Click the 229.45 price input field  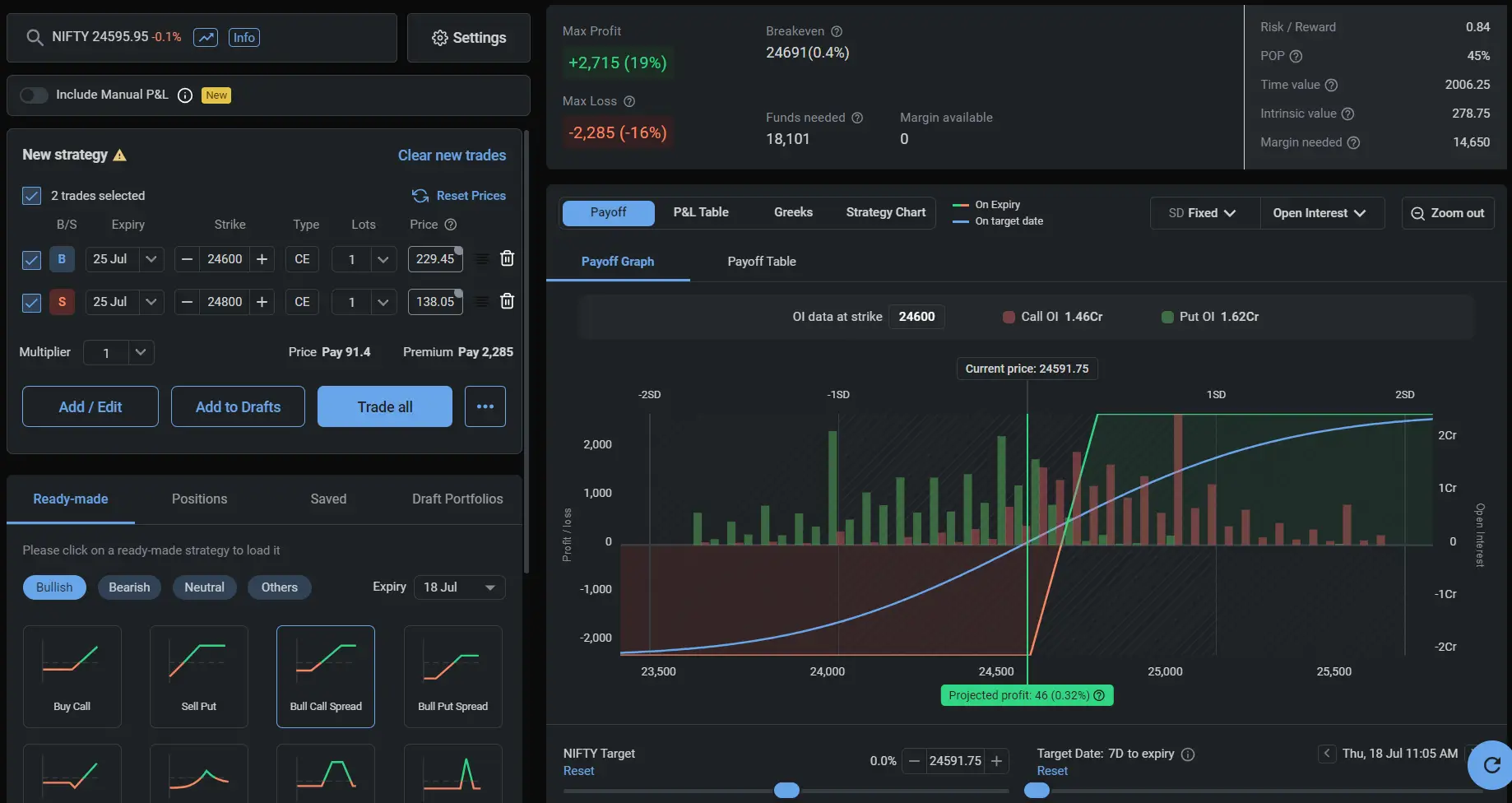(x=435, y=259)
